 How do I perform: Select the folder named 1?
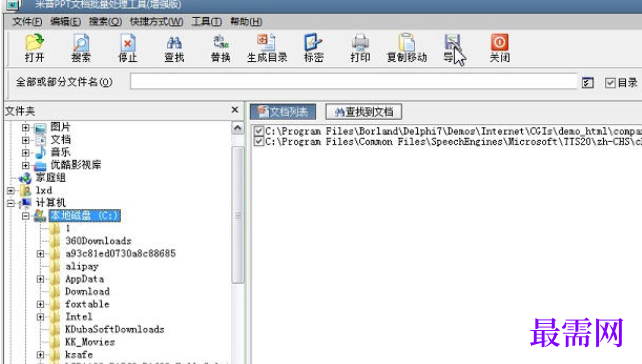coord(68,228)
